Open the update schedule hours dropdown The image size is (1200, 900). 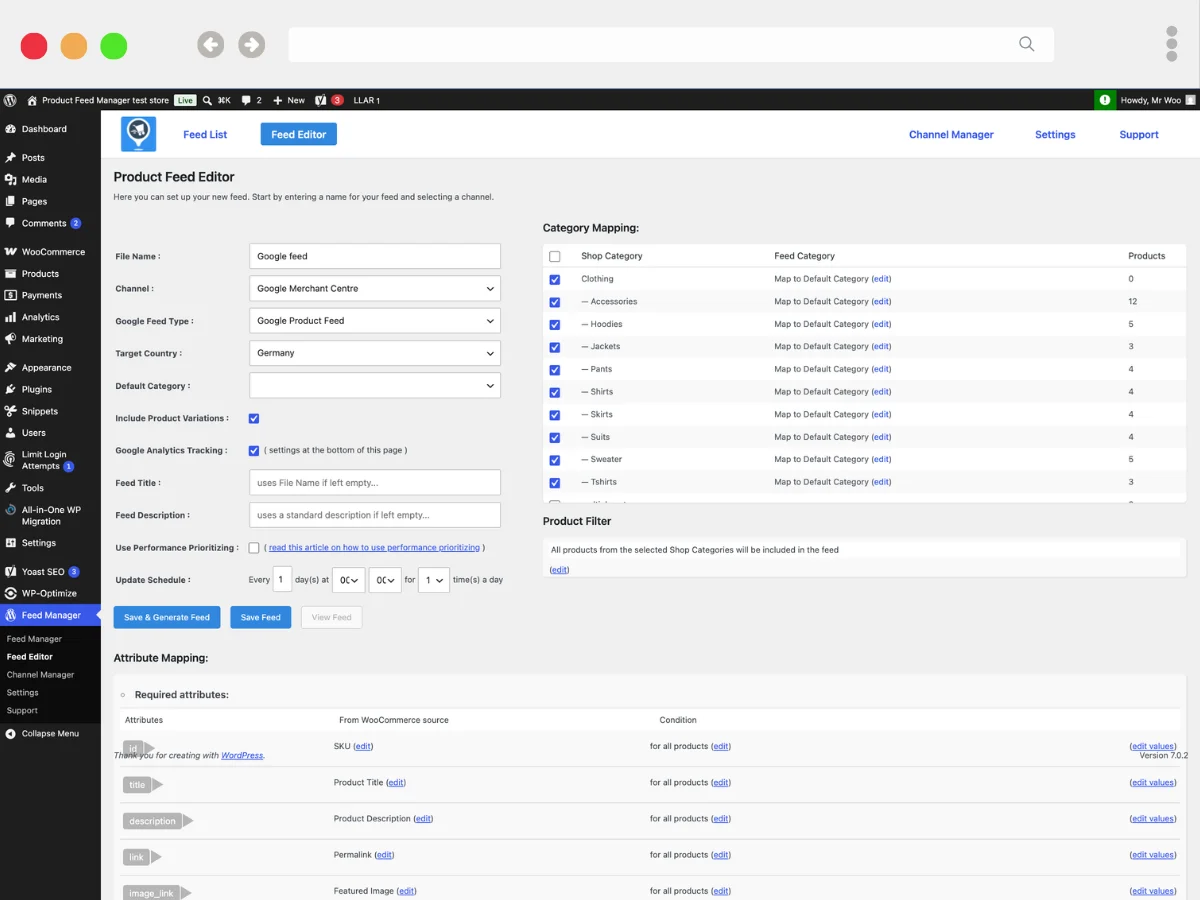pos(349,580)
